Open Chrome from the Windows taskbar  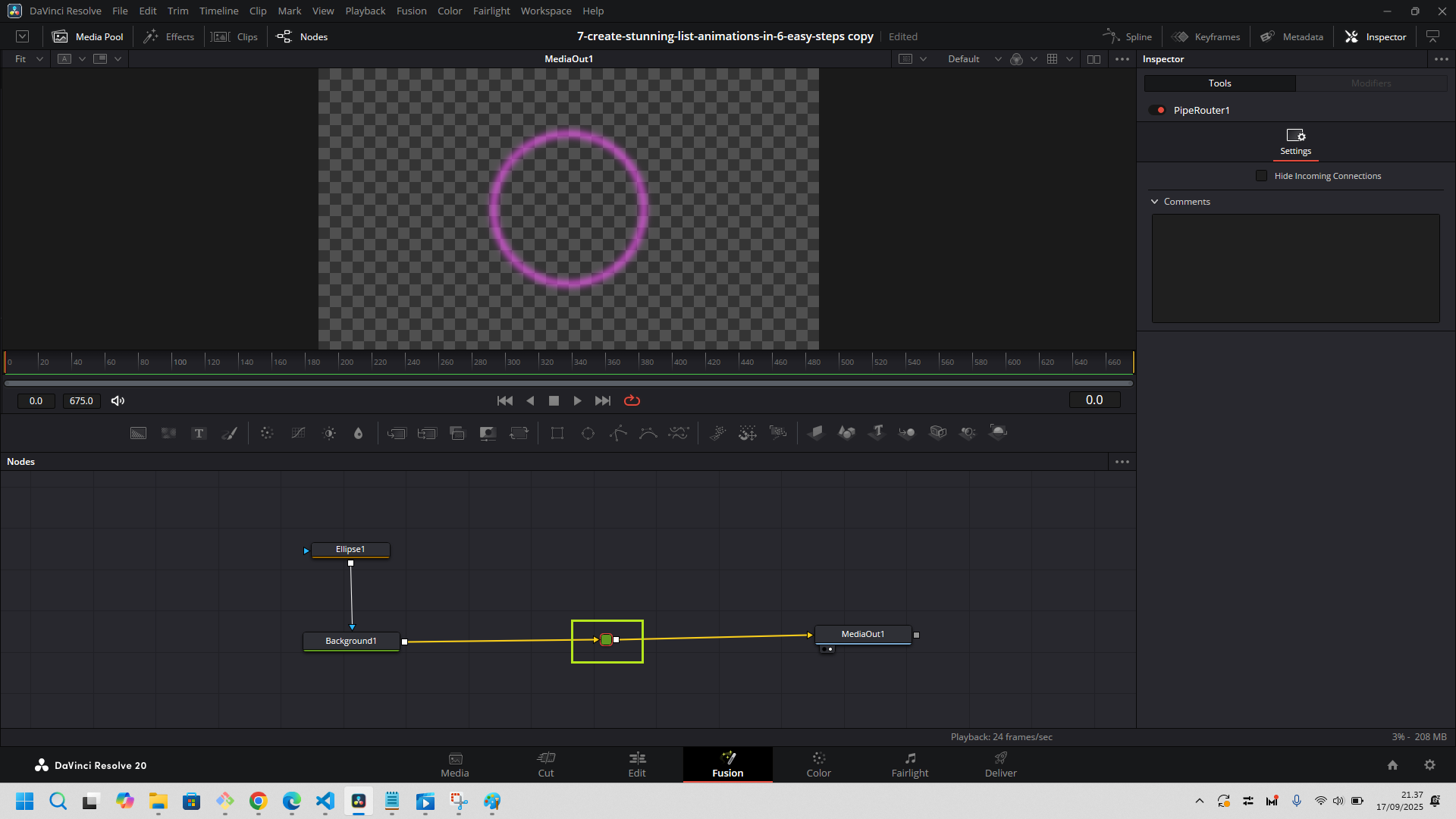point(259,802)
